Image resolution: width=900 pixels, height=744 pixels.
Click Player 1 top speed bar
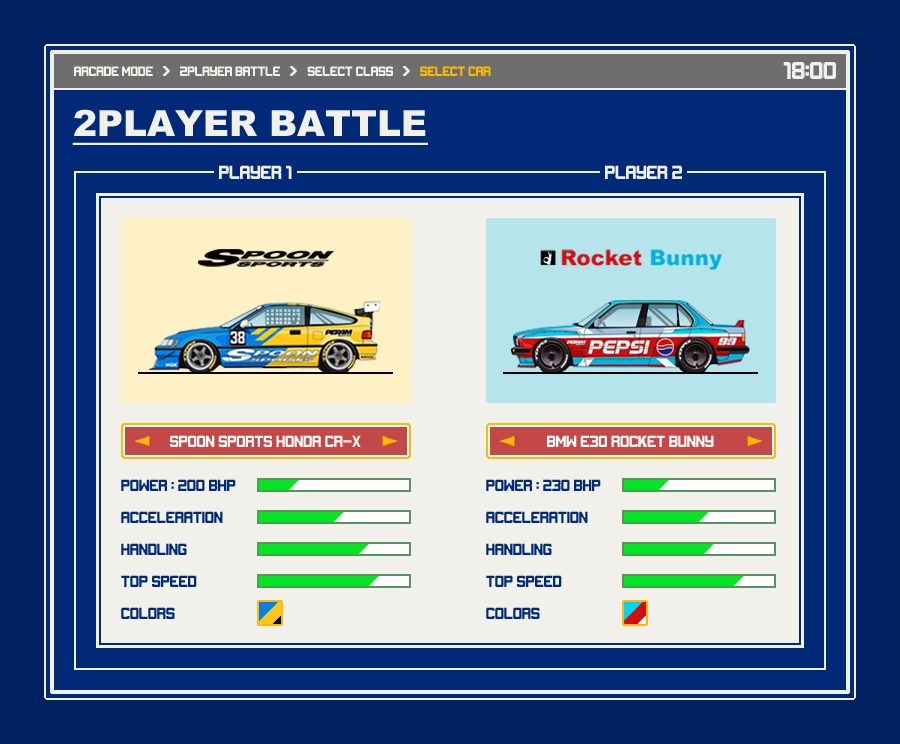pos(333,581)
